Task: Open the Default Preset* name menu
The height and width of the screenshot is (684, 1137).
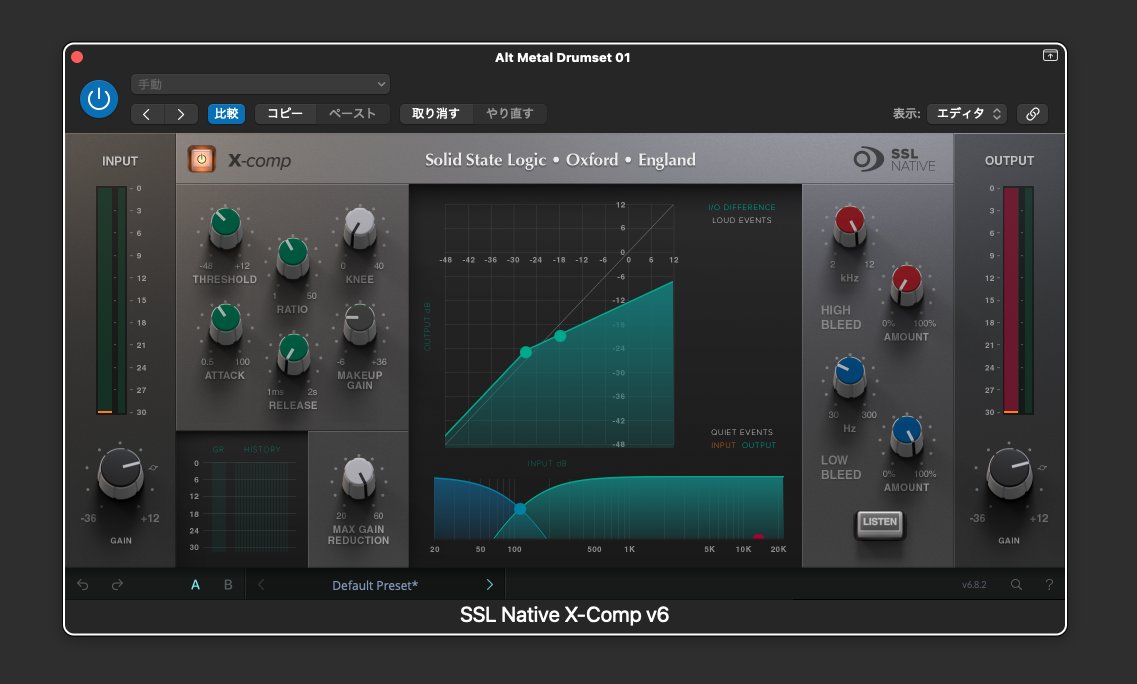Action: tap(375, 585)
